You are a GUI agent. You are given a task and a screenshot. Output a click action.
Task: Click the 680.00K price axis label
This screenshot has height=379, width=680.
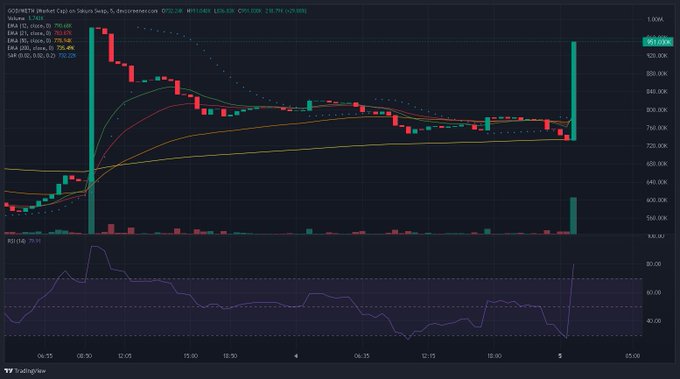pos(657,164)
